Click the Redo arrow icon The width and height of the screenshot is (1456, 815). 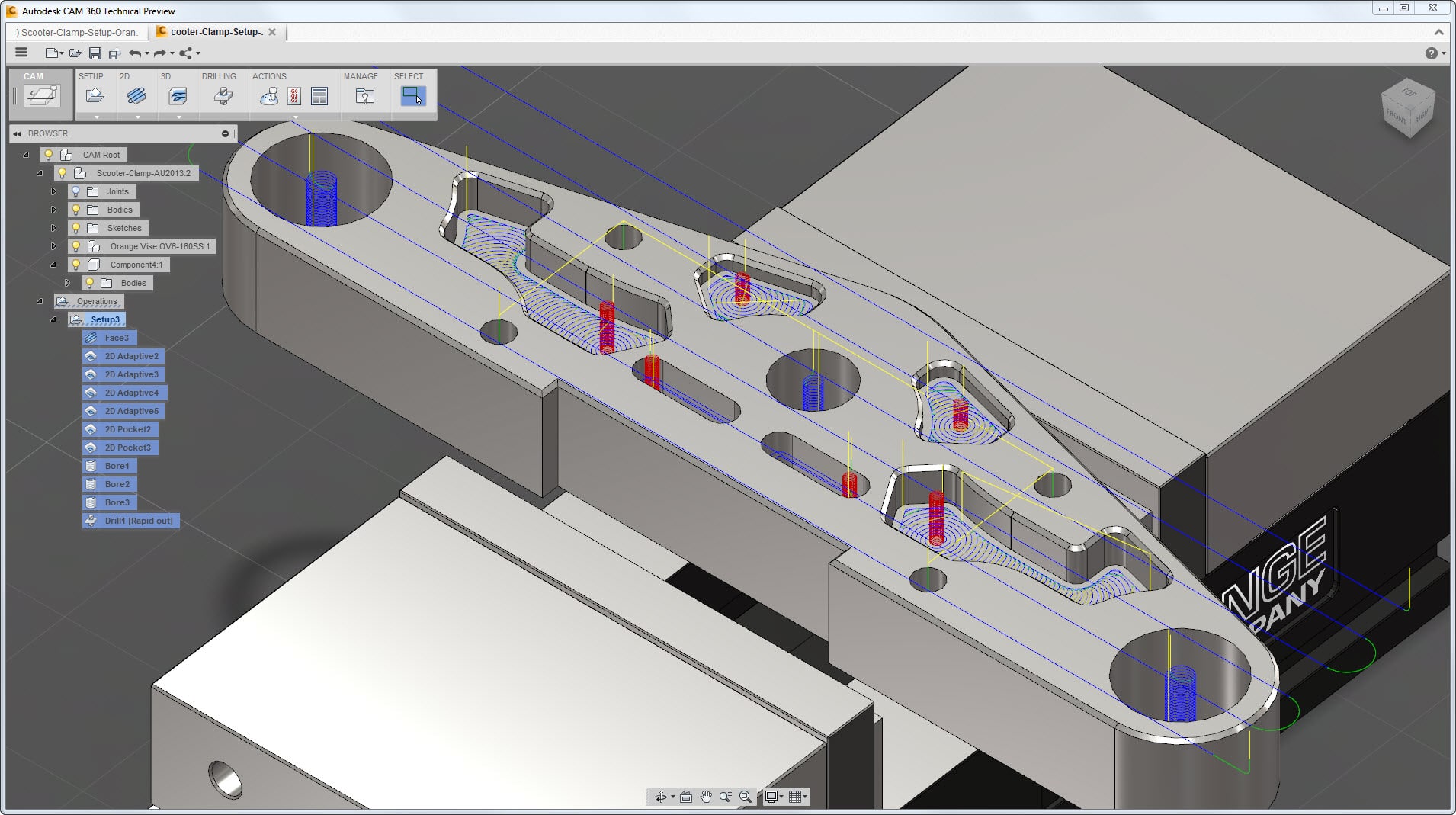(160, 53)
